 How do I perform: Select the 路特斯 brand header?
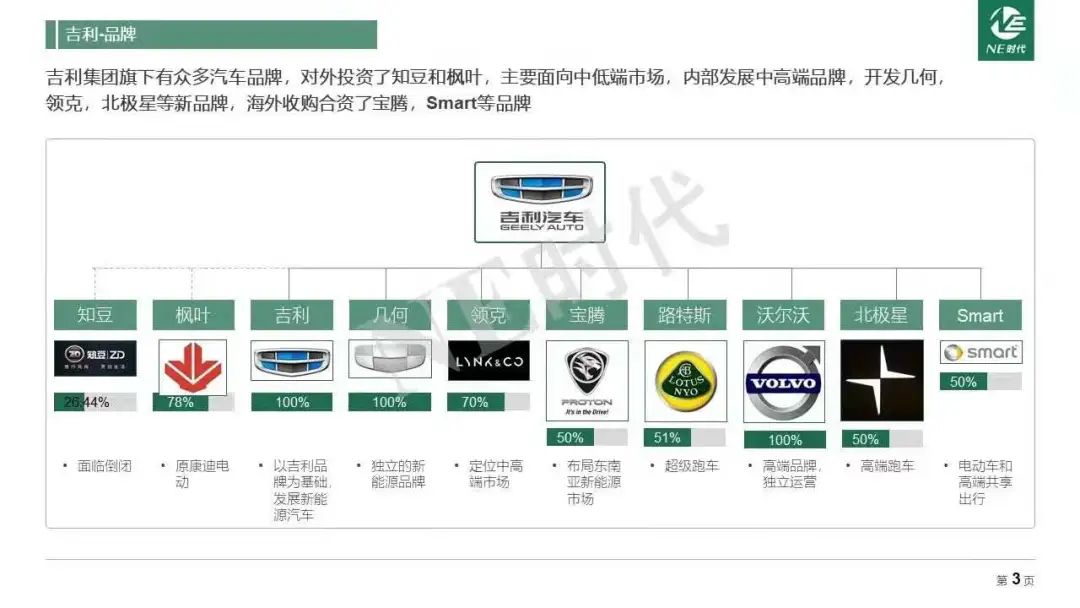685,315
